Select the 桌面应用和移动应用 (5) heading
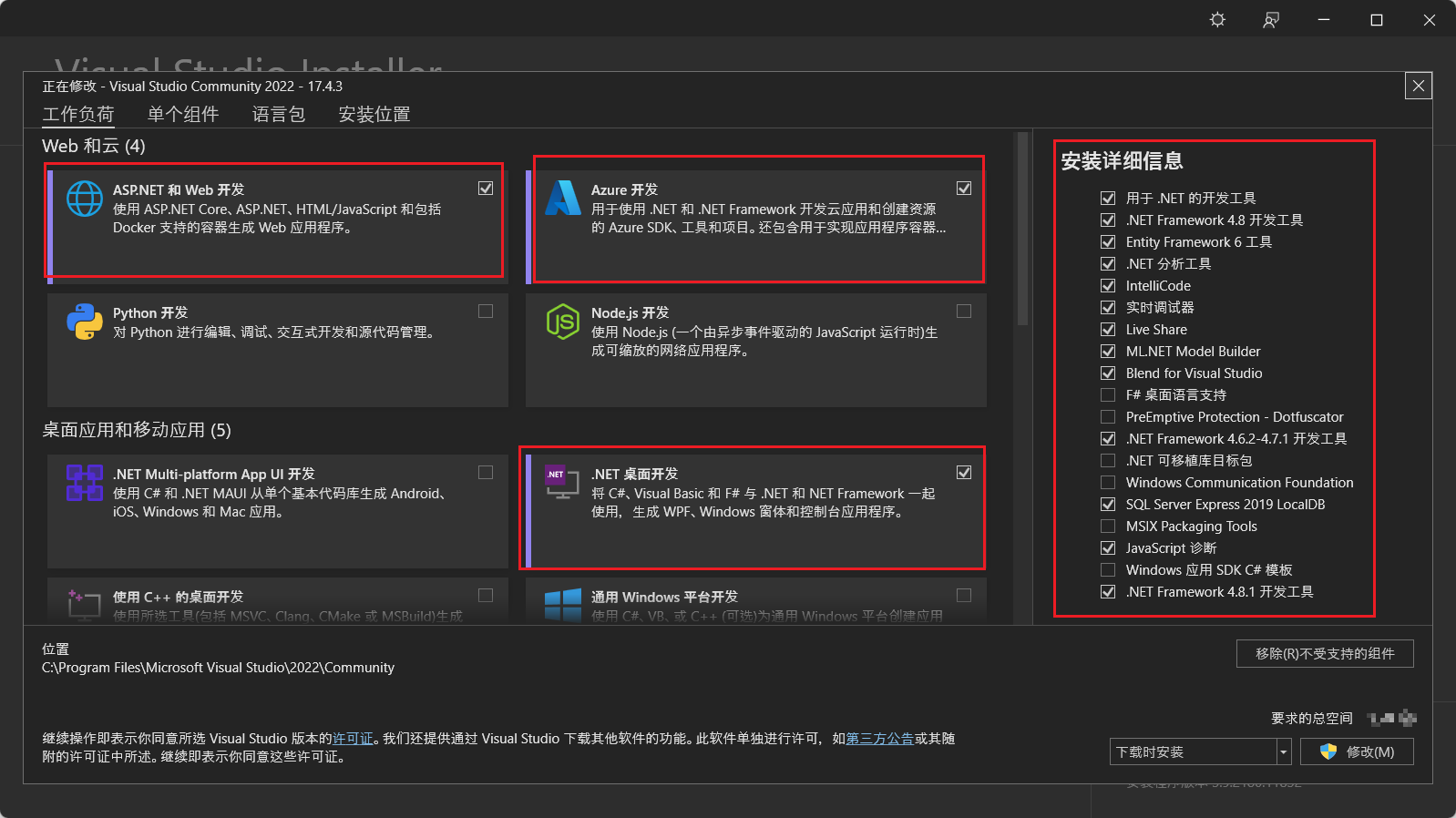Viewport: 1456px width, 818px height. [x=137, y=430]
